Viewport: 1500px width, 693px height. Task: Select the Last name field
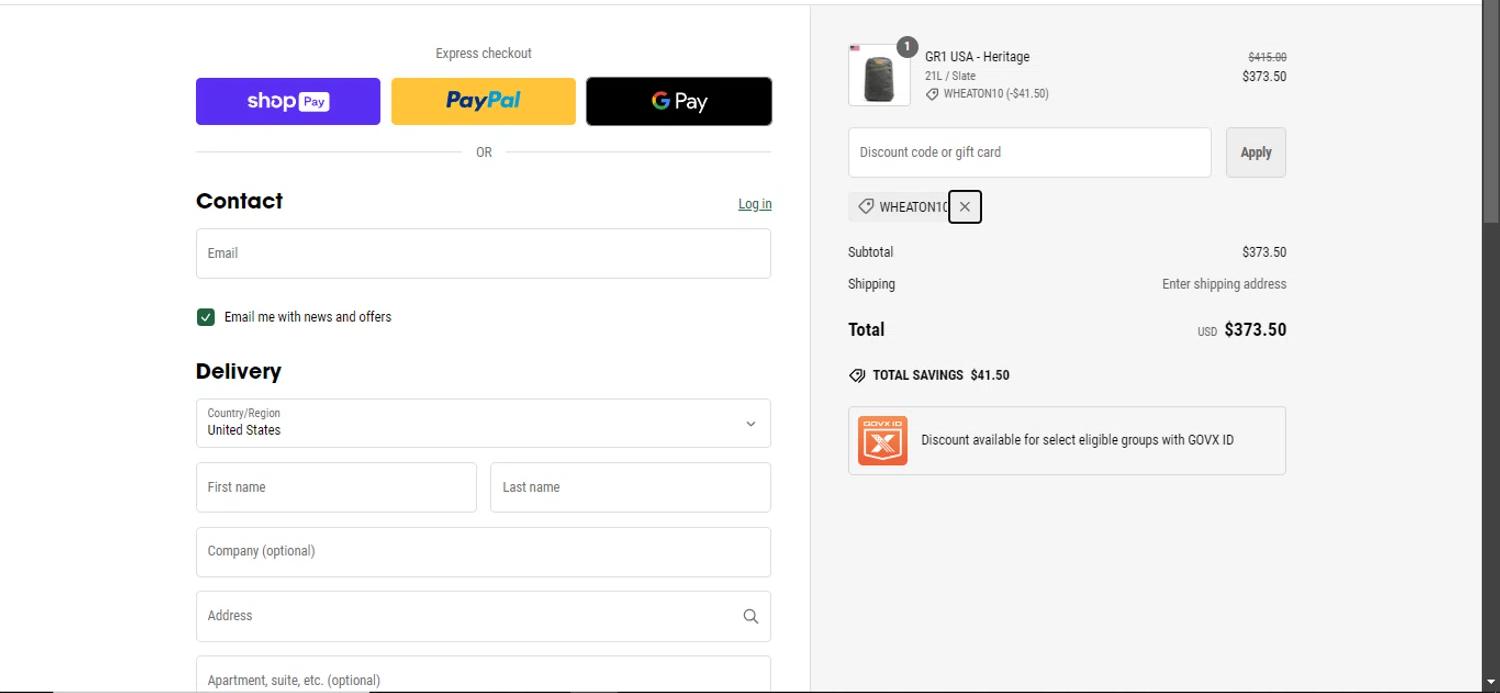point(630,487)
